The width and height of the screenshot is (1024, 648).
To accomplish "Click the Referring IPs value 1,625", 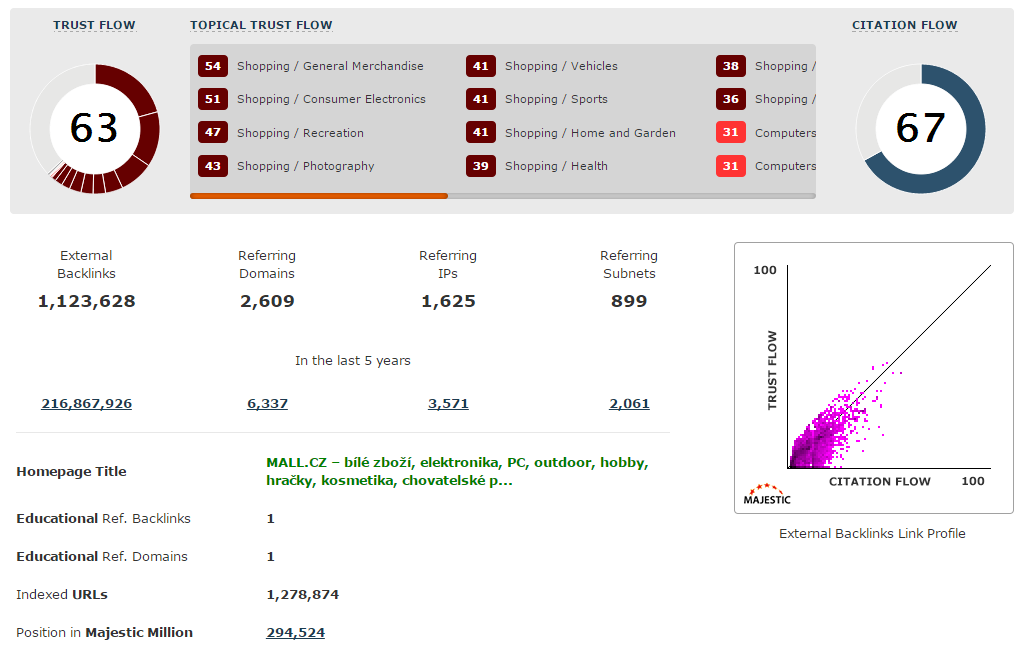I will tap(448, 301).
